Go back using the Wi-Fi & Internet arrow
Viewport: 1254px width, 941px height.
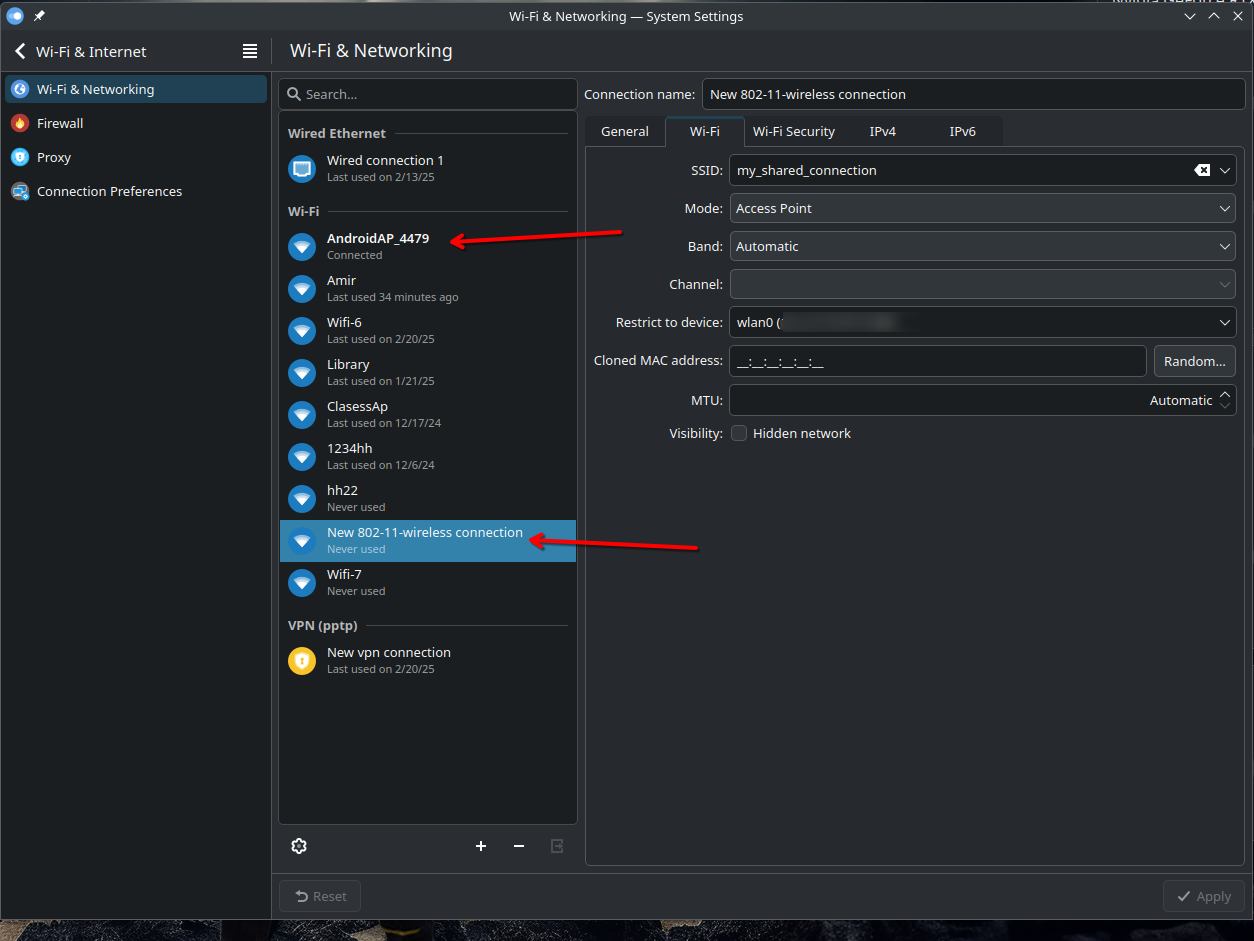(20, 51)
